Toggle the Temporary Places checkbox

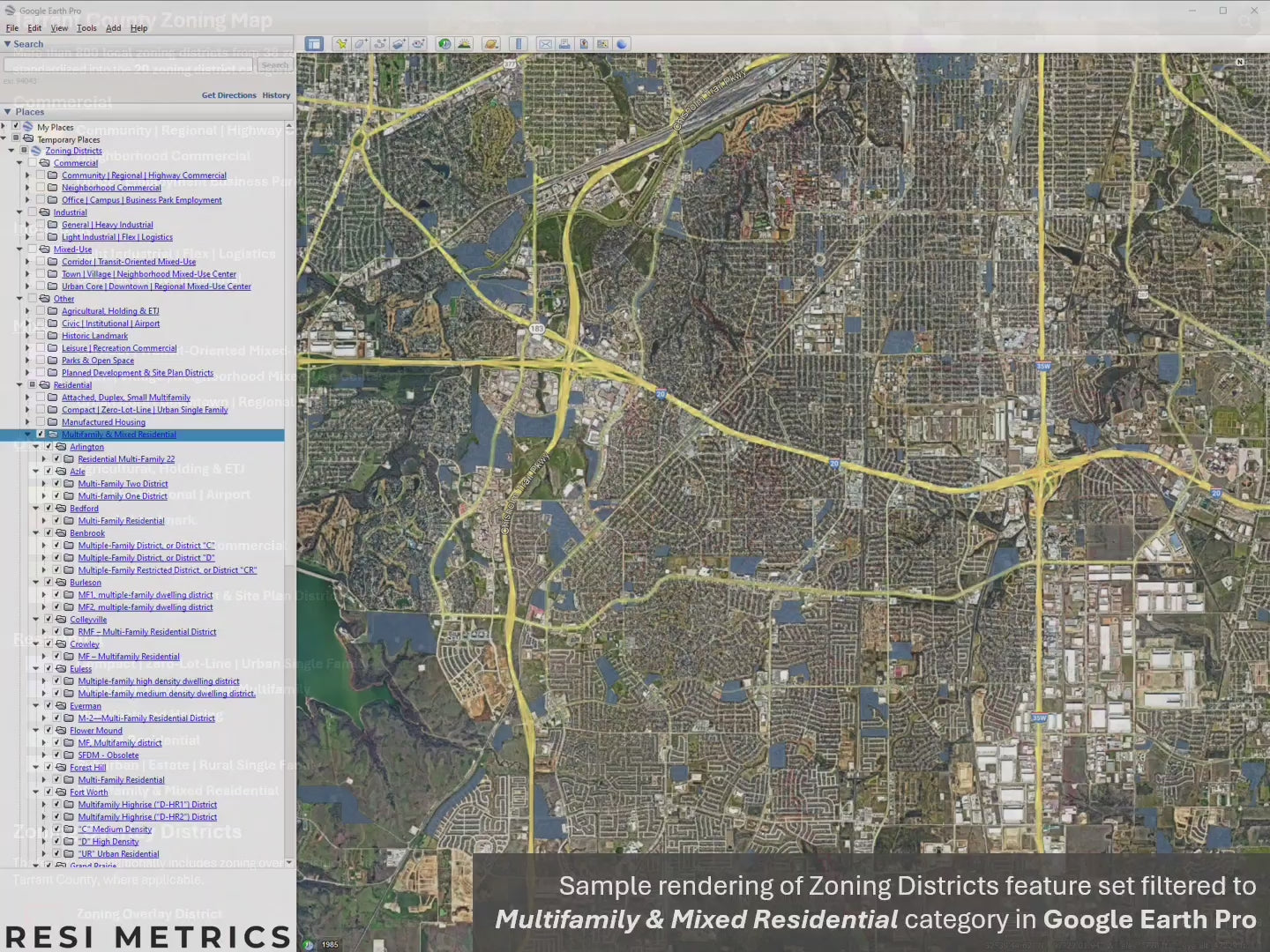15,139
